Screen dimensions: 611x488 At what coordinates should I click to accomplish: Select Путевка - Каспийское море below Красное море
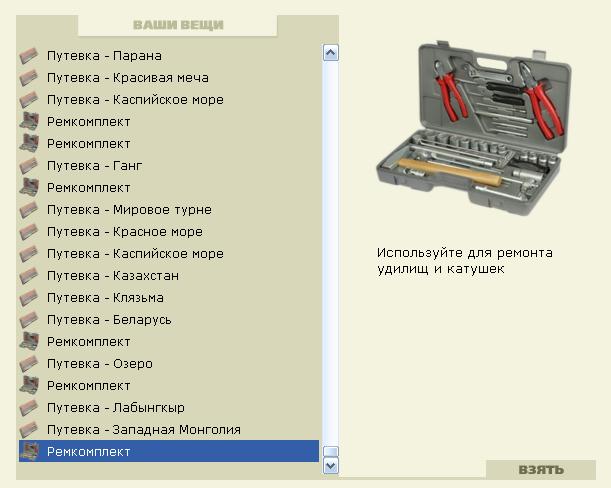[x=135, y=254]
